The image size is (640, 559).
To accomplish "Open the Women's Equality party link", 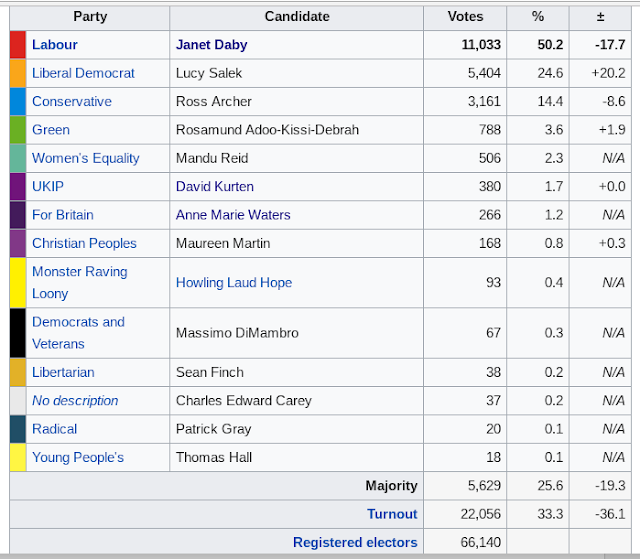I will tap(86, 158).
